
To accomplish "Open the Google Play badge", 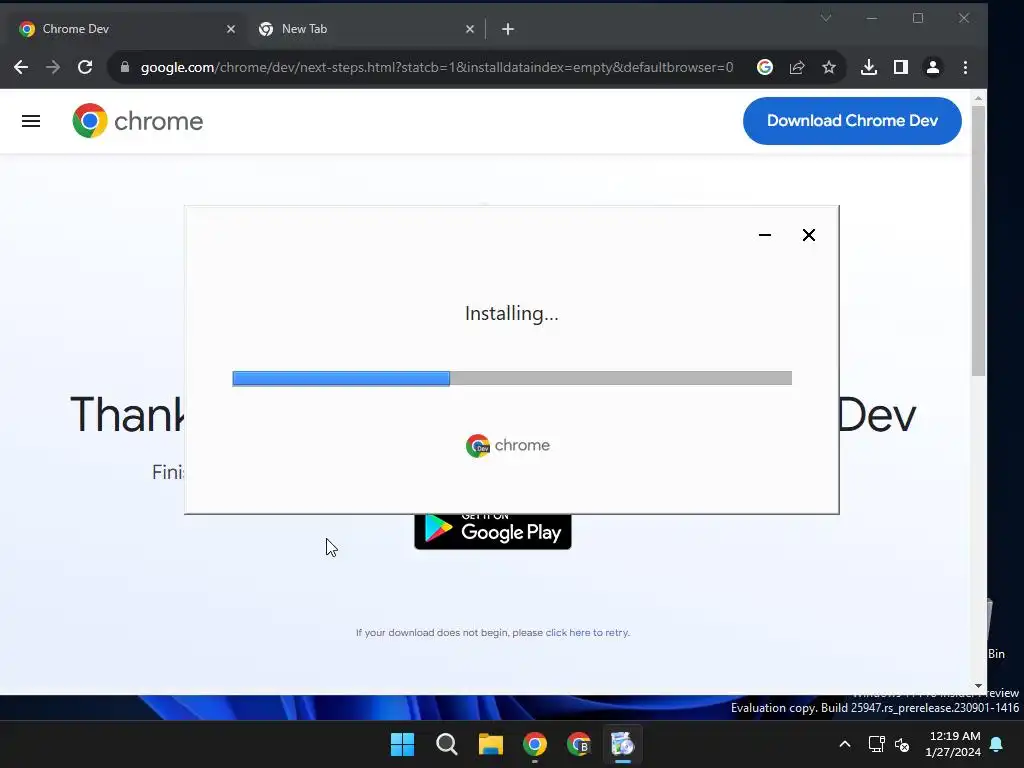I will click(x=493, y=532).
